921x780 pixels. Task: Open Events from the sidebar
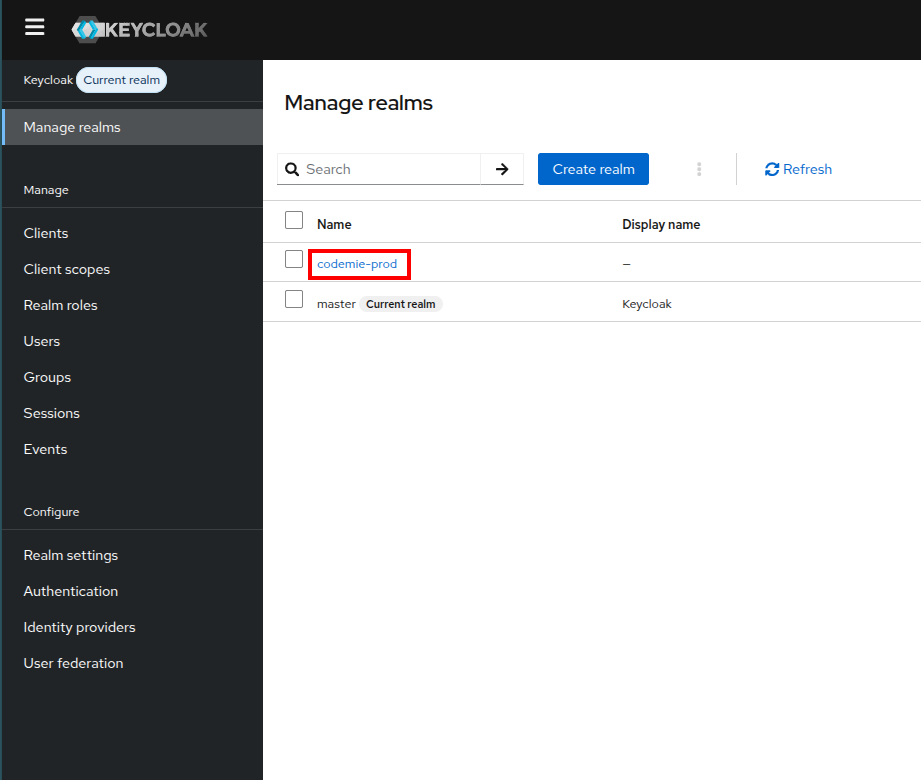[x=45, y=449]
